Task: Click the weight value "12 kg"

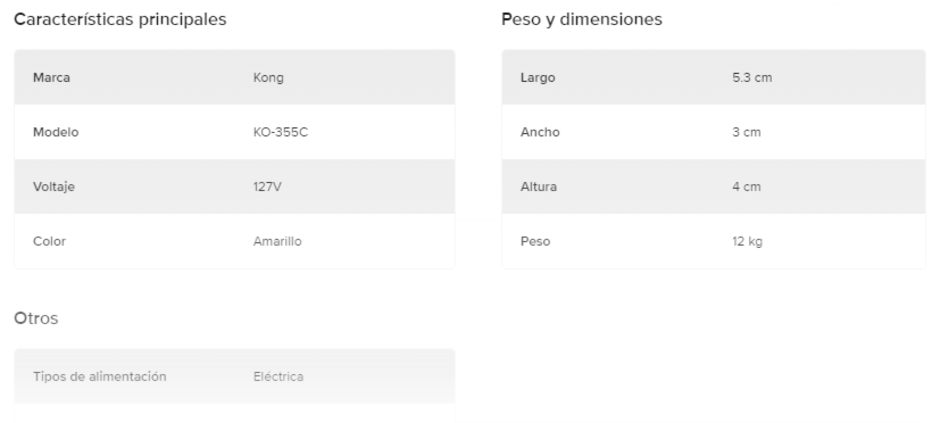Action: tap(747, 240)
